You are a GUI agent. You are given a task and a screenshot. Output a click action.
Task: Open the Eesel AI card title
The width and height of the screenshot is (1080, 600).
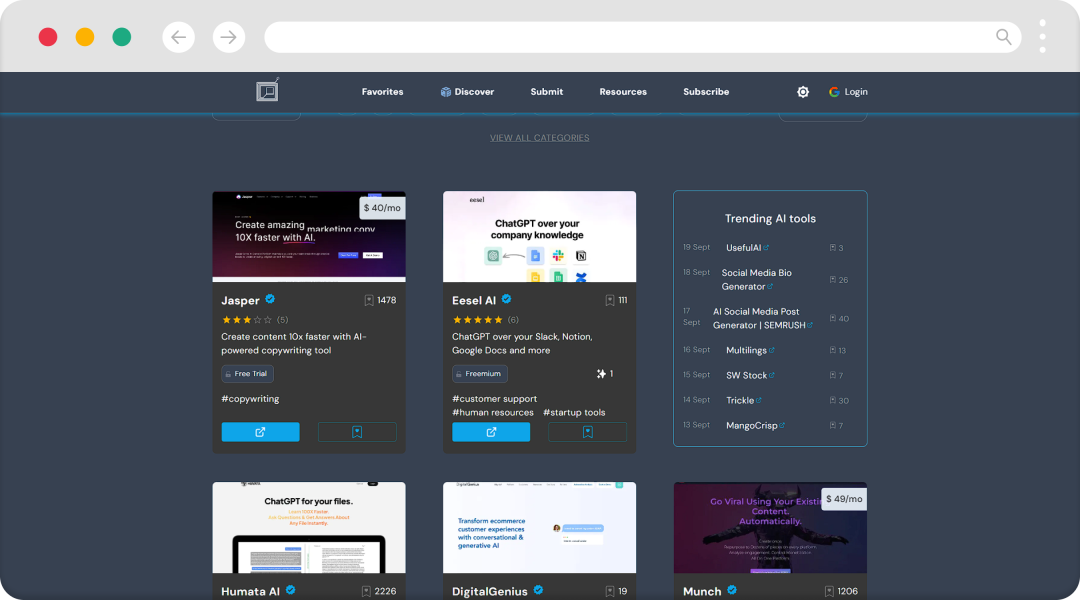474,300
